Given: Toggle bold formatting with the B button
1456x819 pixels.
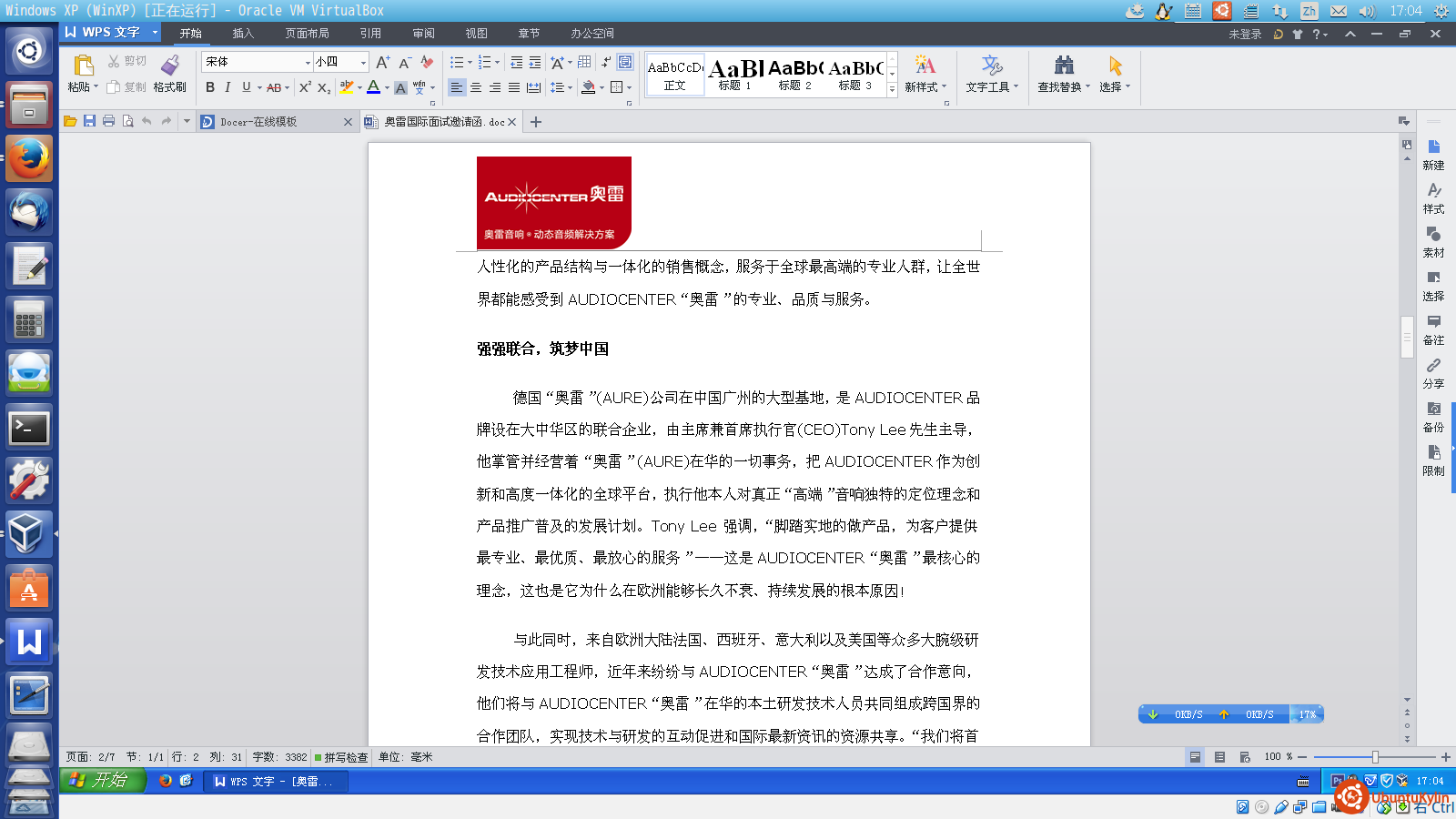Looking at the screenshot, I should click(210, 87).
